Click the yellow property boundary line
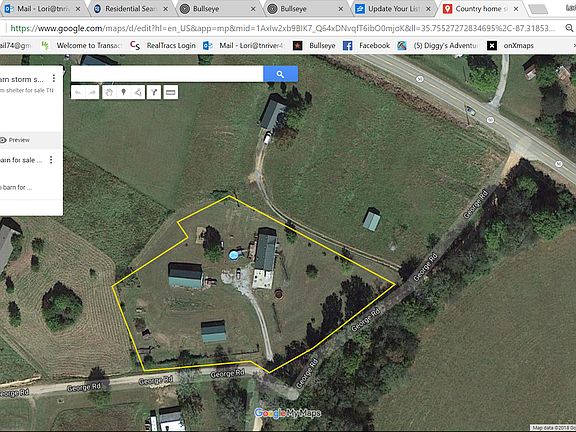Image resolution: width=576 pixels, height=432 pixels. (x=312, y=240)
